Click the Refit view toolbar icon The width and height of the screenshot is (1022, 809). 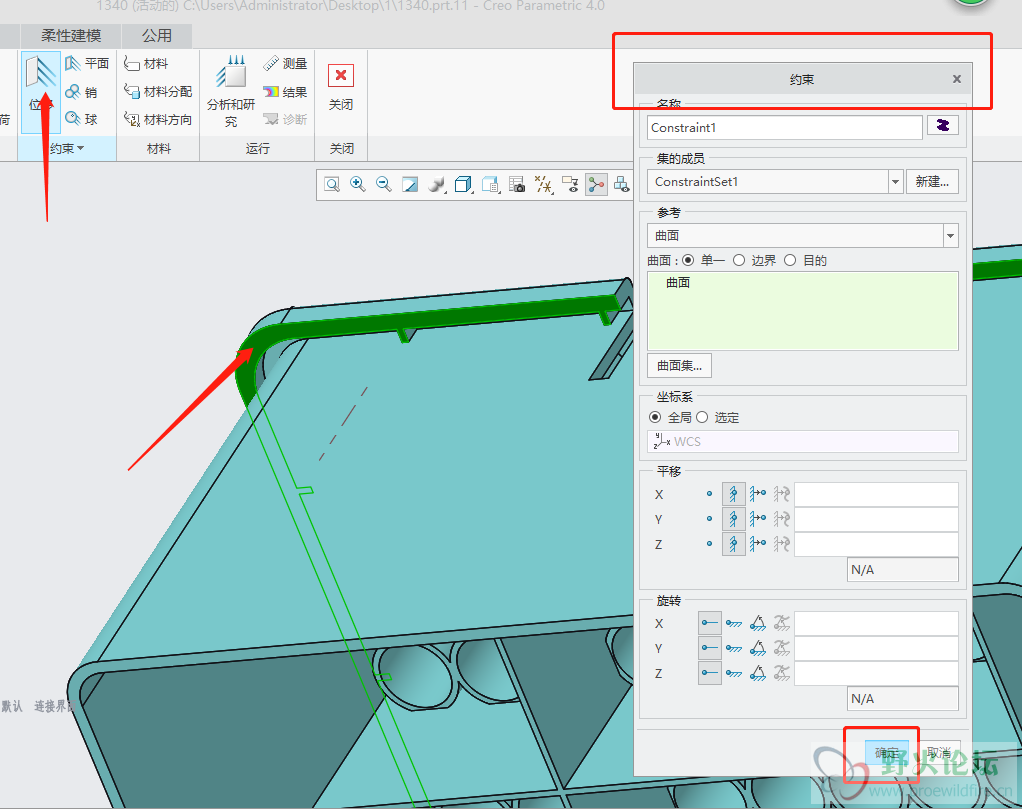tap(332, 184)
